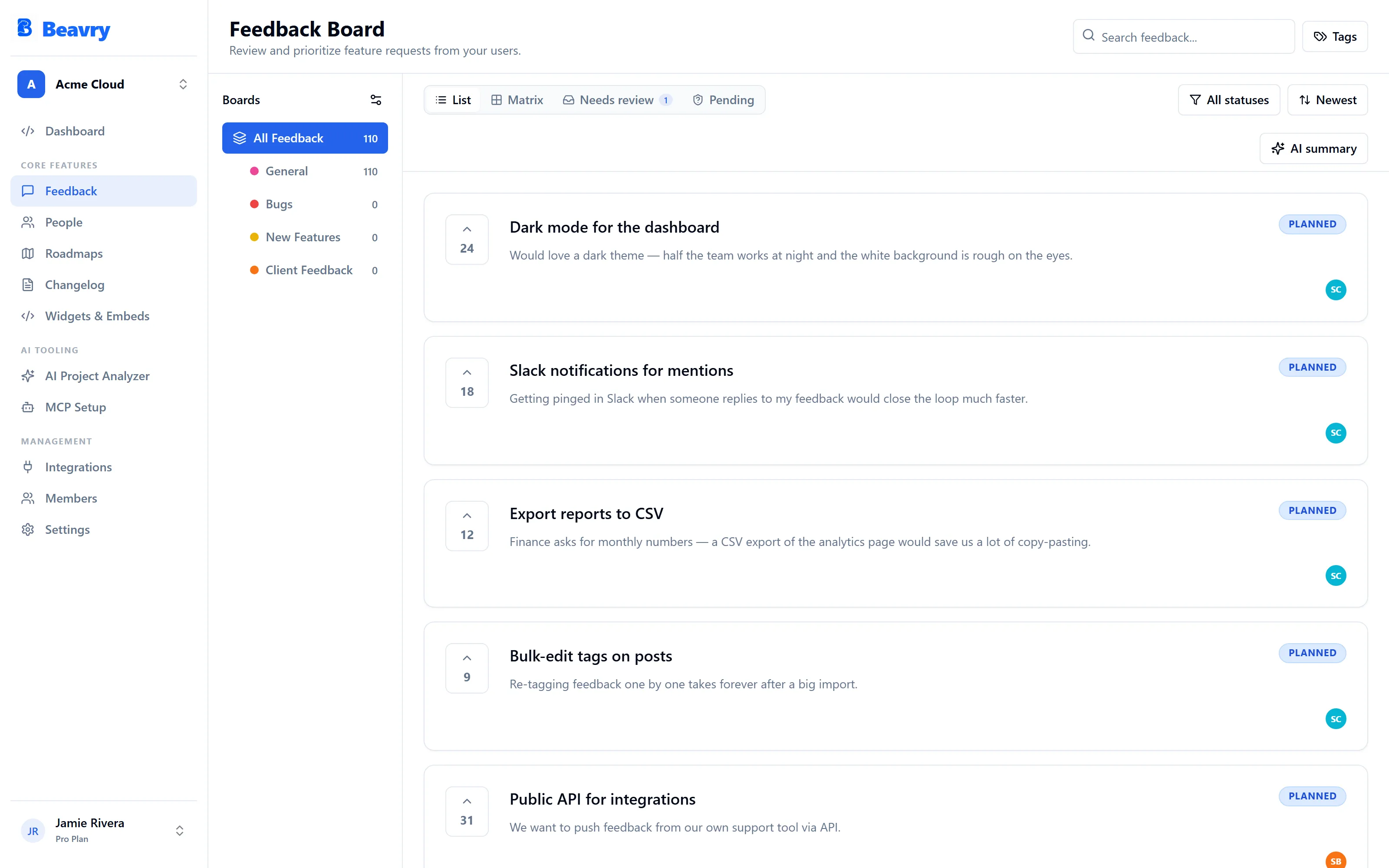This screenshot has width=1389, height=868.
Task: Click the Beavry brand name
Action: (x=76, y=29)
